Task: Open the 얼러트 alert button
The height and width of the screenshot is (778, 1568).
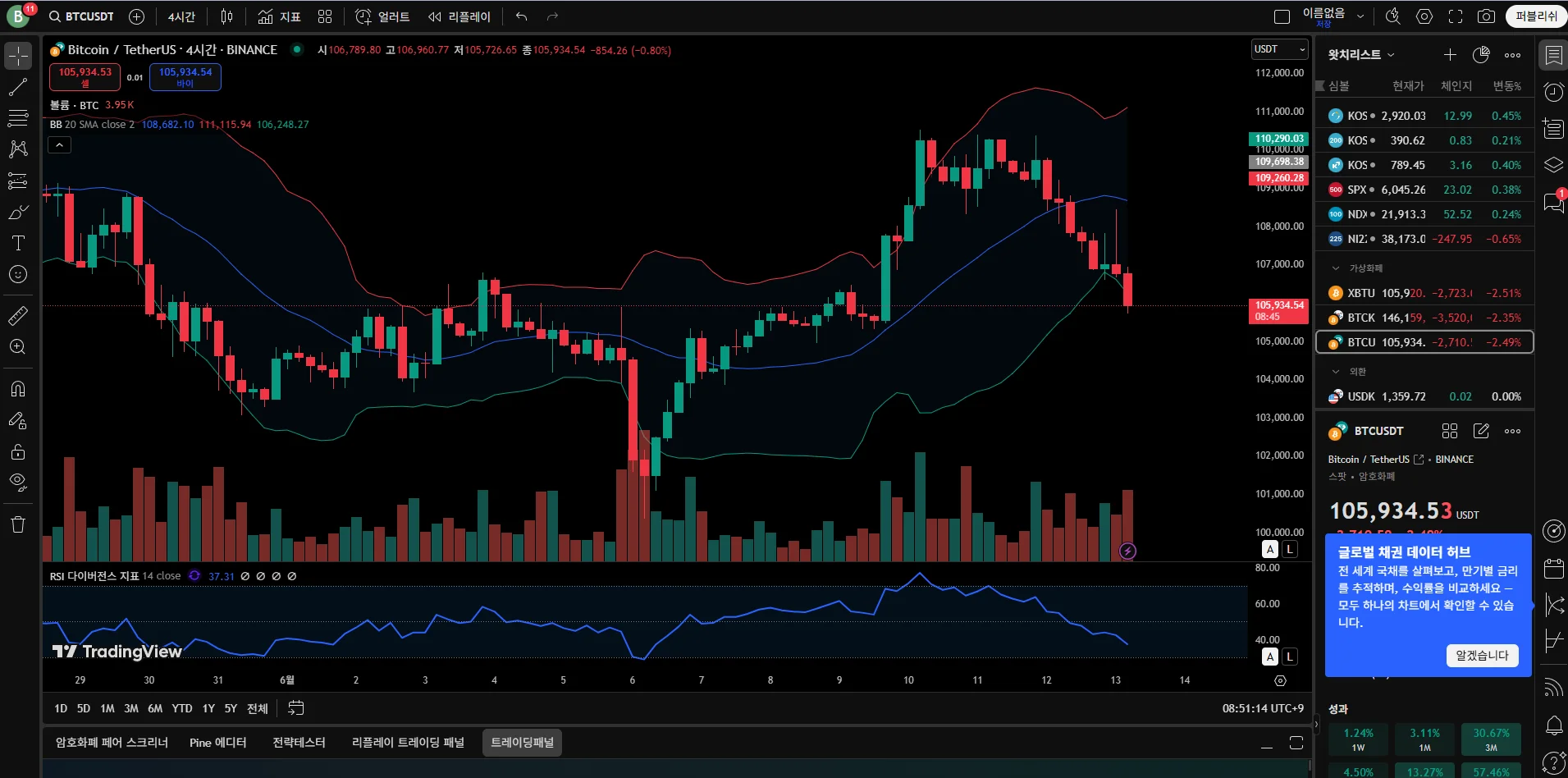Action: 382,16
